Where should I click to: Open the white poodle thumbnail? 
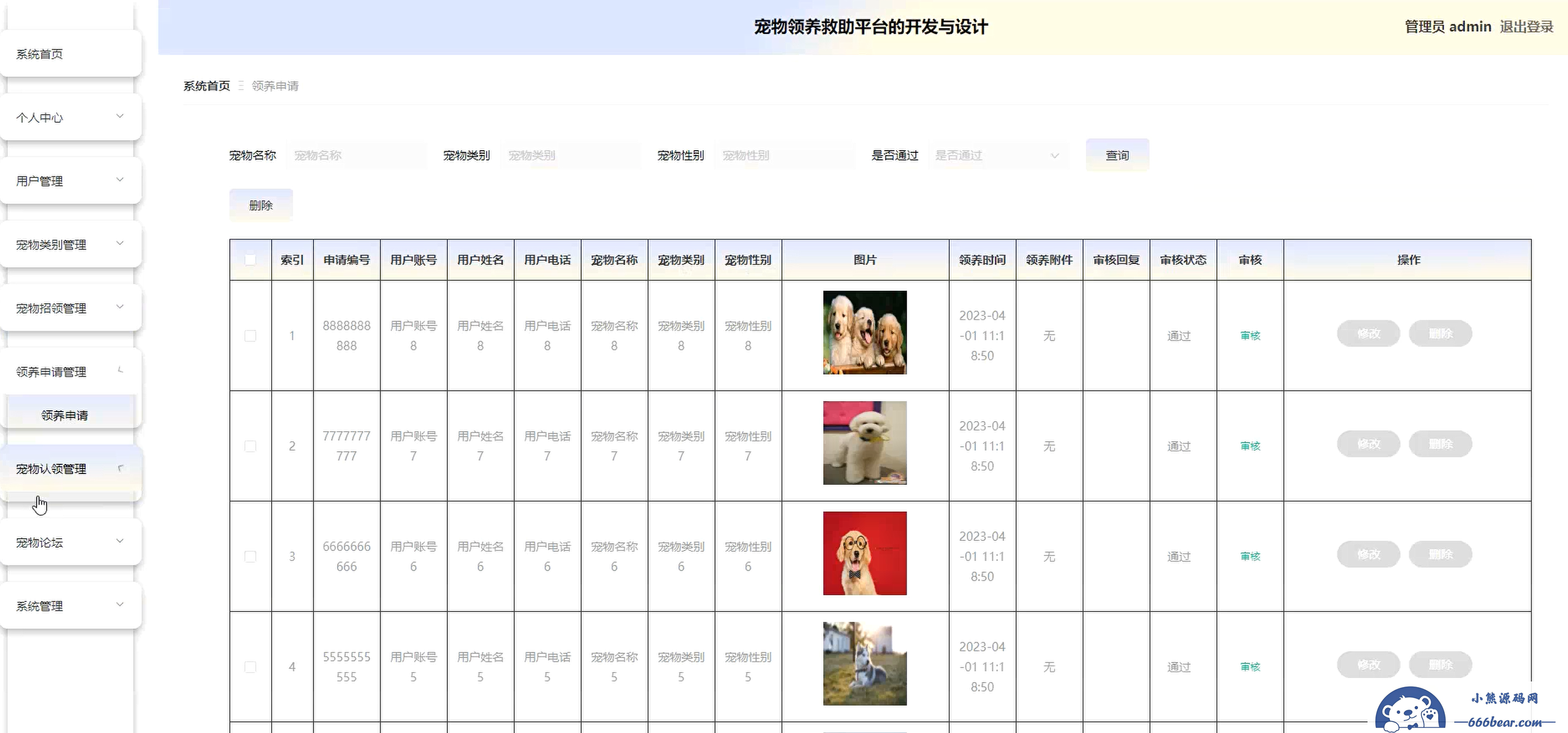[865, 442]
